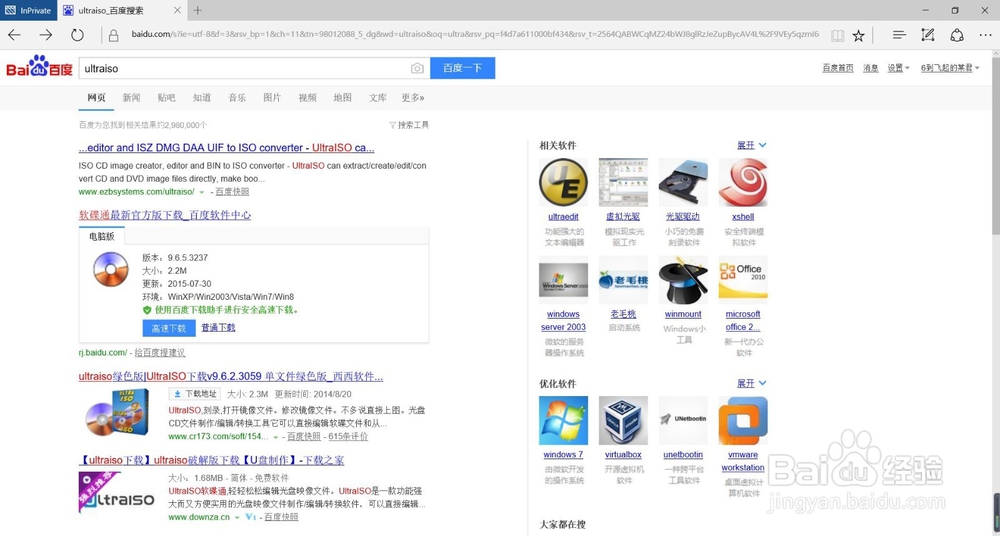
Task: Switch to 新闻 search tab
Action: (x=131, y=98)
